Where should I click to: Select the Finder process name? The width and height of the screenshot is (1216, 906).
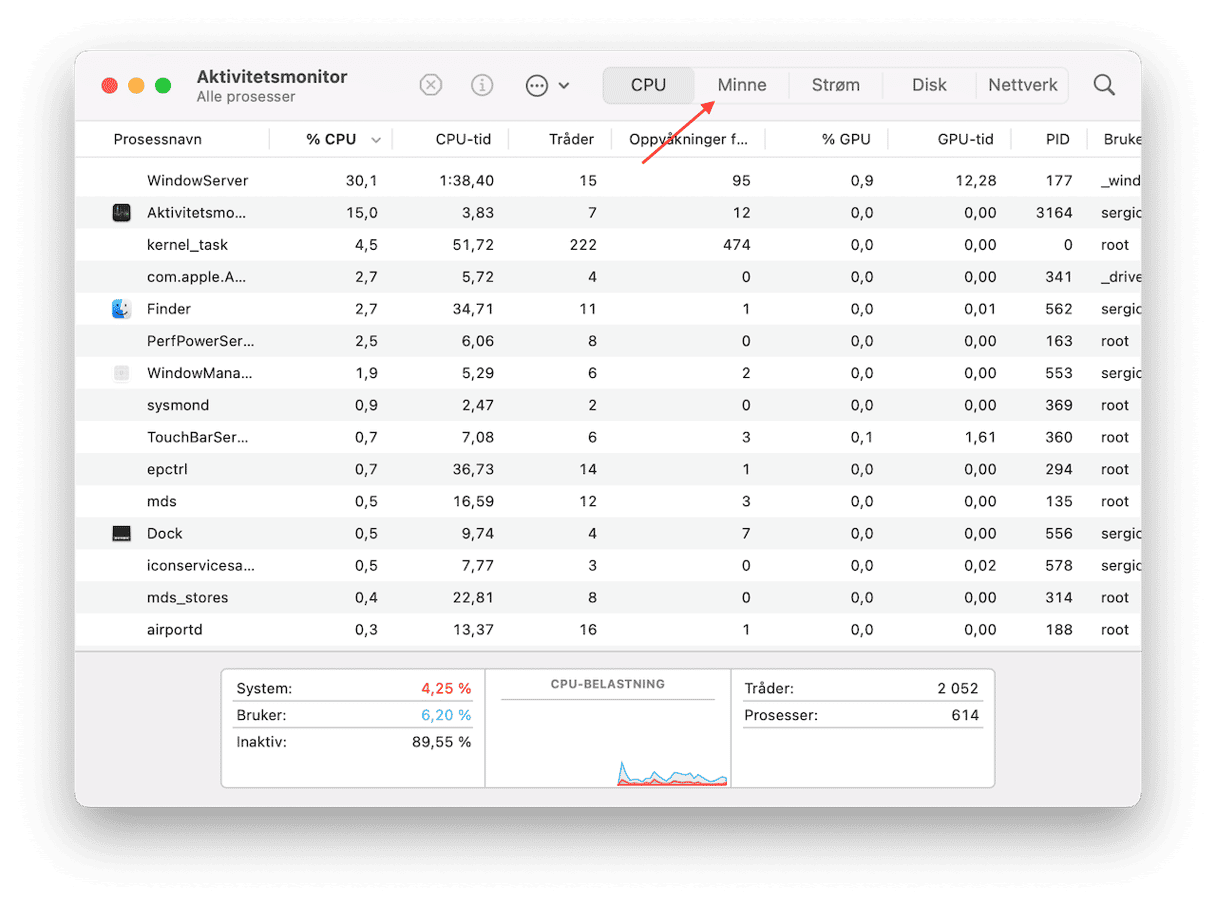pyautogui.click(x=169, y=309)
